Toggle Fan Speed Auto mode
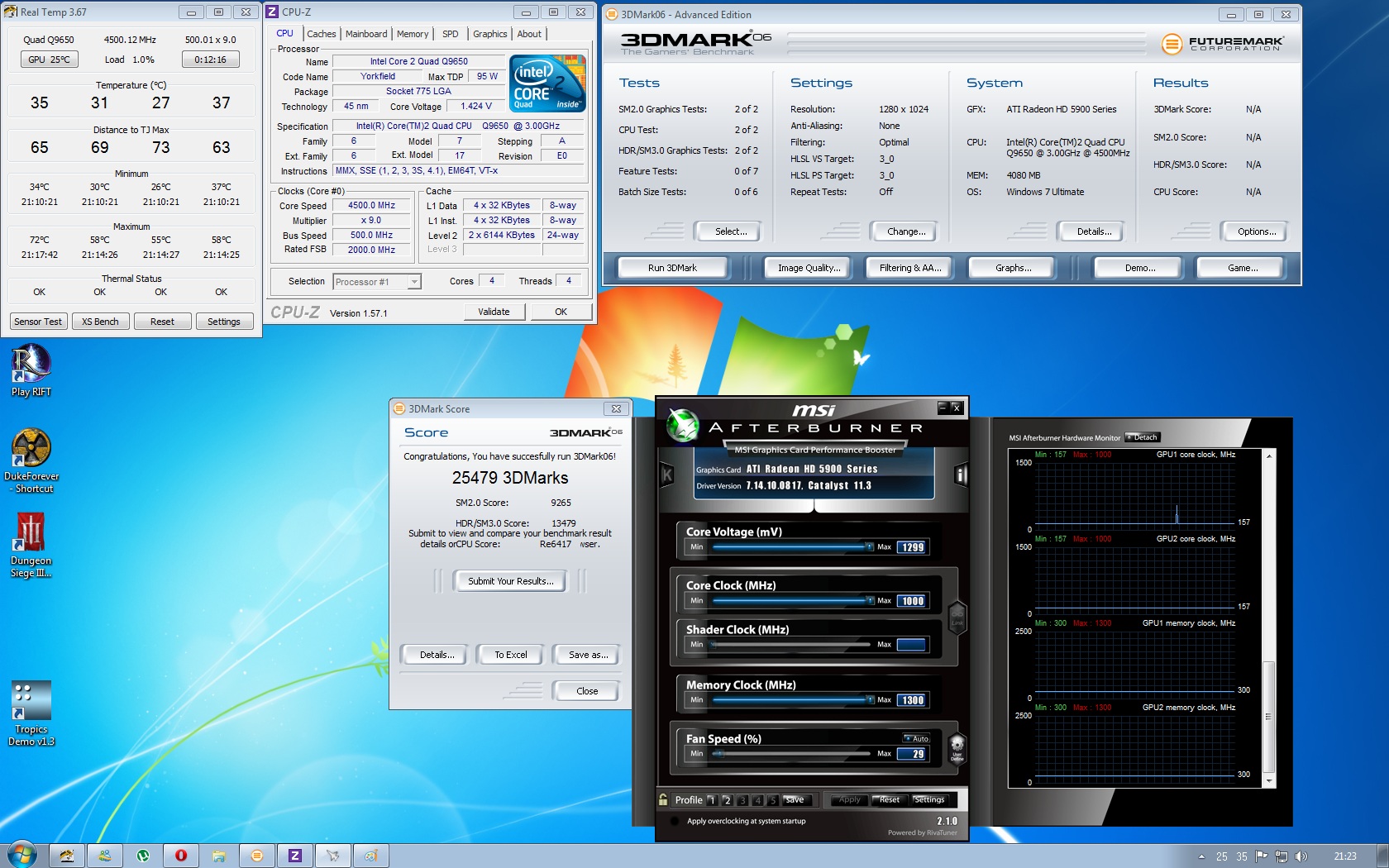Screen dimensions: 1389x868 (916, 738)
